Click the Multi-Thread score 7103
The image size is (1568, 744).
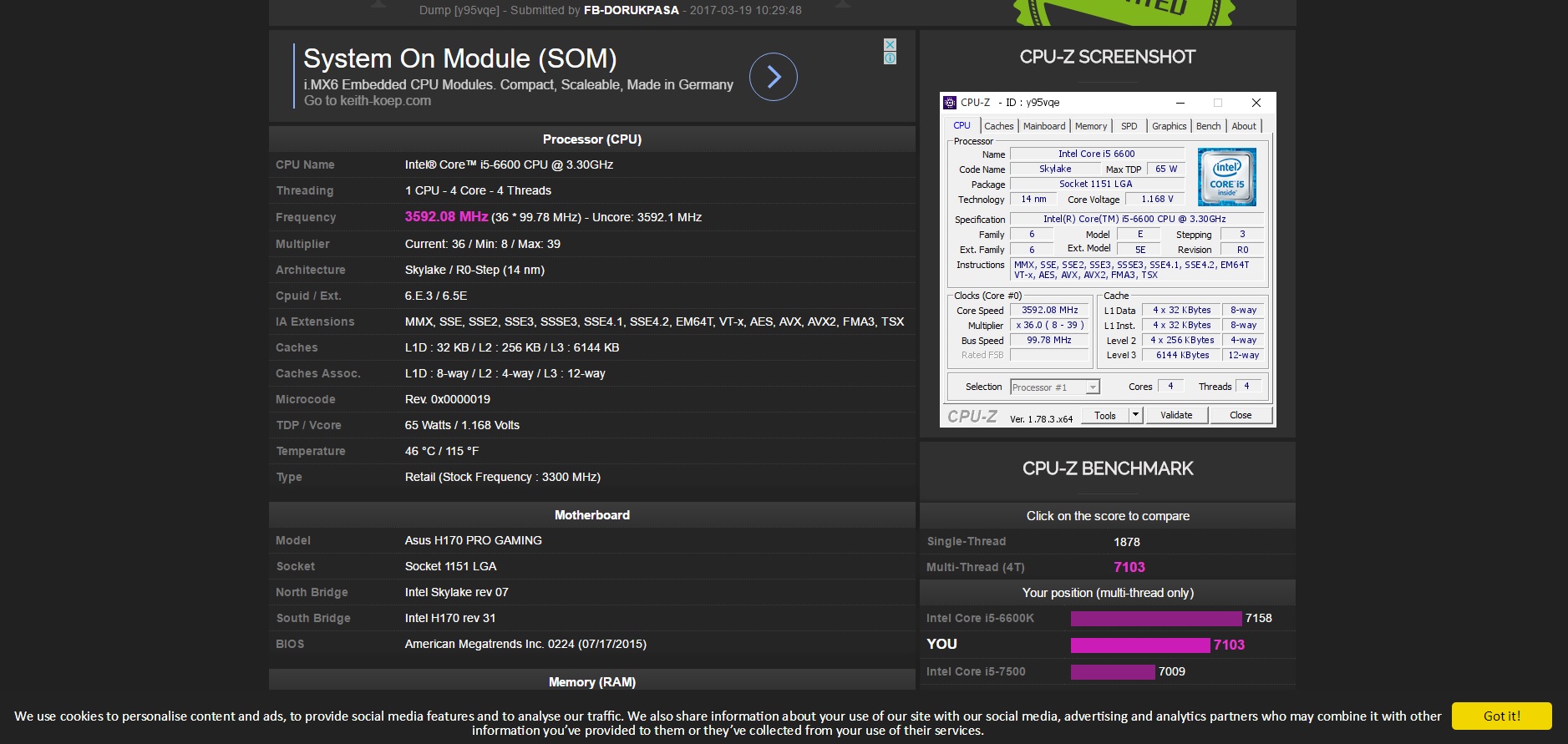1129,567
